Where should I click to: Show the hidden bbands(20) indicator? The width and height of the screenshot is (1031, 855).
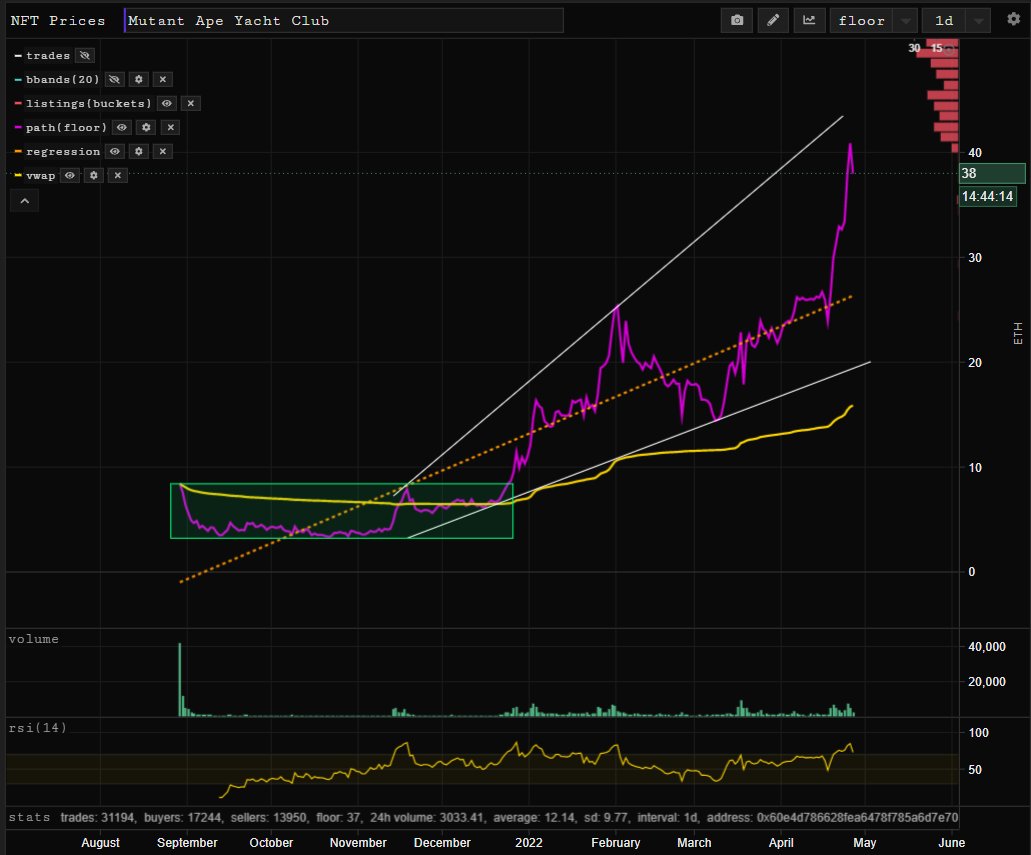pyautogui.click(x=114, y=80)
